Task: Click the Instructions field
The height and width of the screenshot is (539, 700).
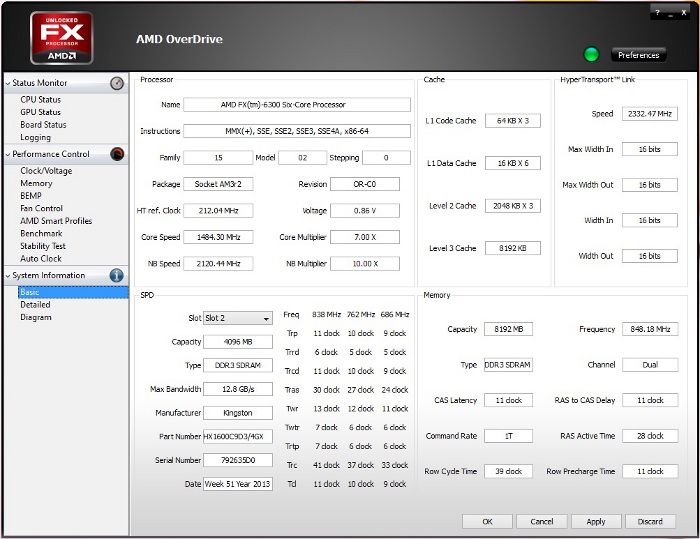Action: tap(297, 131)
